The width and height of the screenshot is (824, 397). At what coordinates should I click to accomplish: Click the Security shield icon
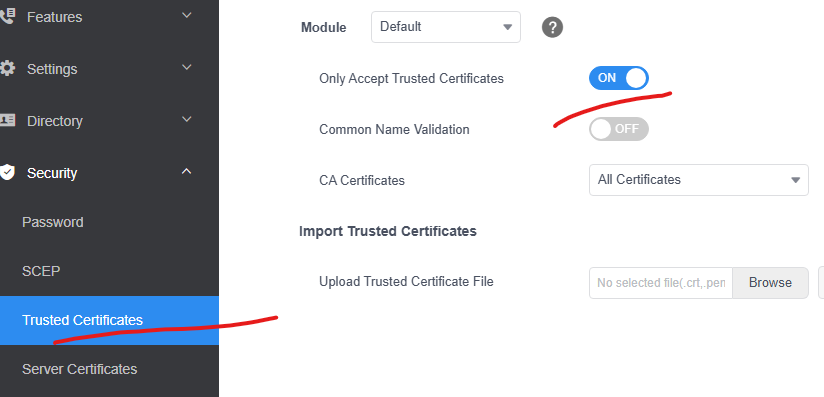click(x=7, y=172)
